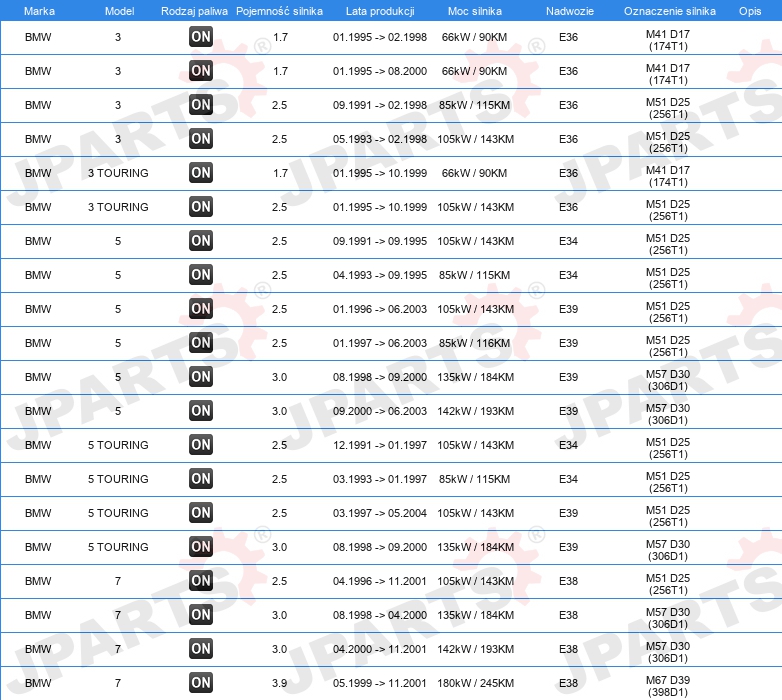
Task: Click ON icon for 3 TOURING 2.5 row
Action: [201, 207]
